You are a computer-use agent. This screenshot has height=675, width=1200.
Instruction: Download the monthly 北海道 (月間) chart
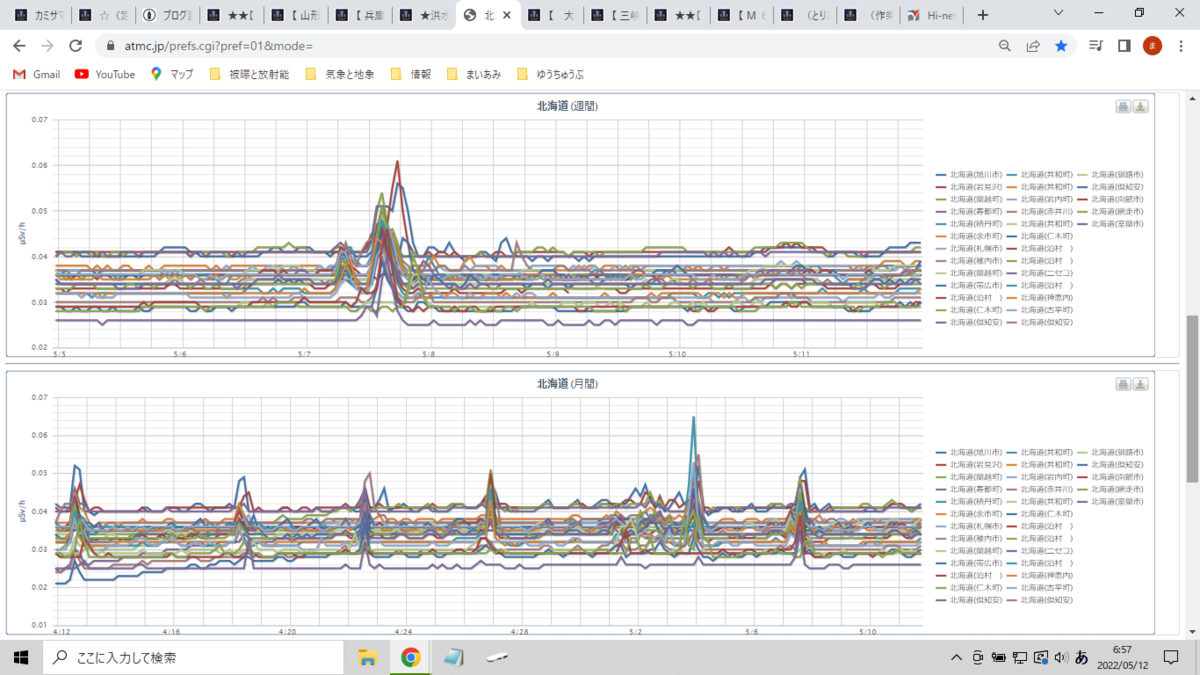point(1141,385)
